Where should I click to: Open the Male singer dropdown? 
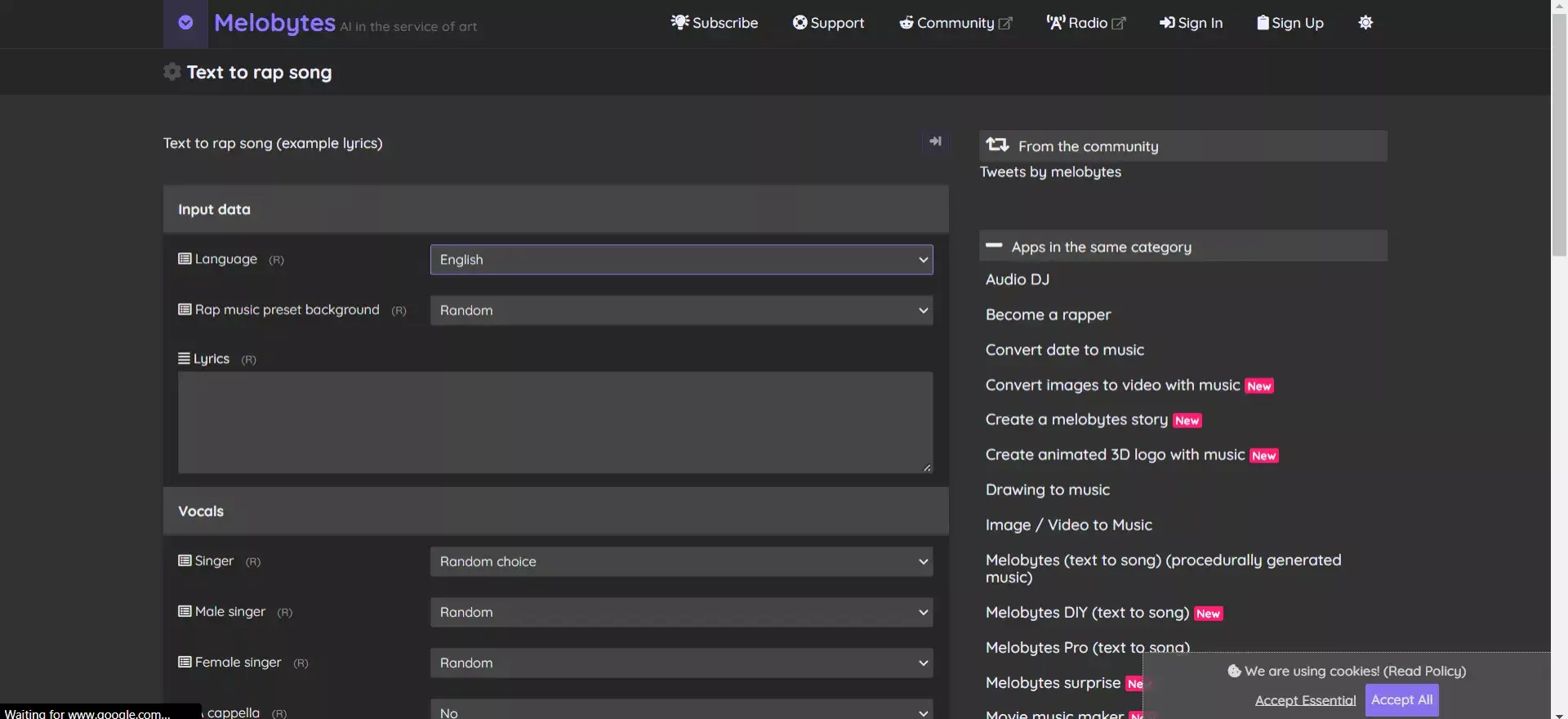[x=681, y=612]
